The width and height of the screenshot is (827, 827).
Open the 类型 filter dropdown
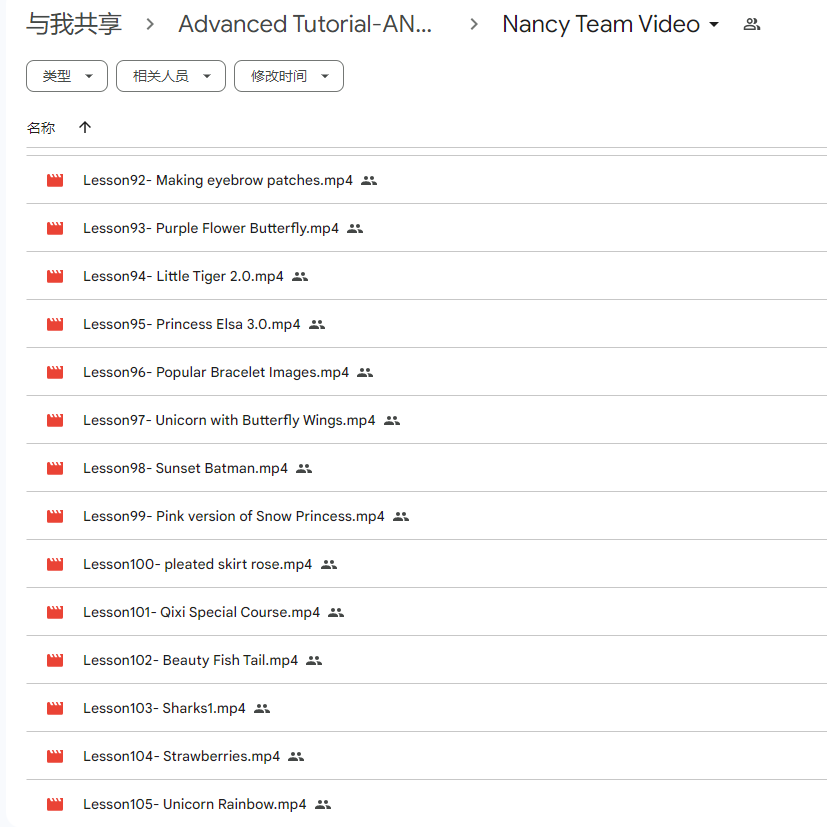[67, 76]
